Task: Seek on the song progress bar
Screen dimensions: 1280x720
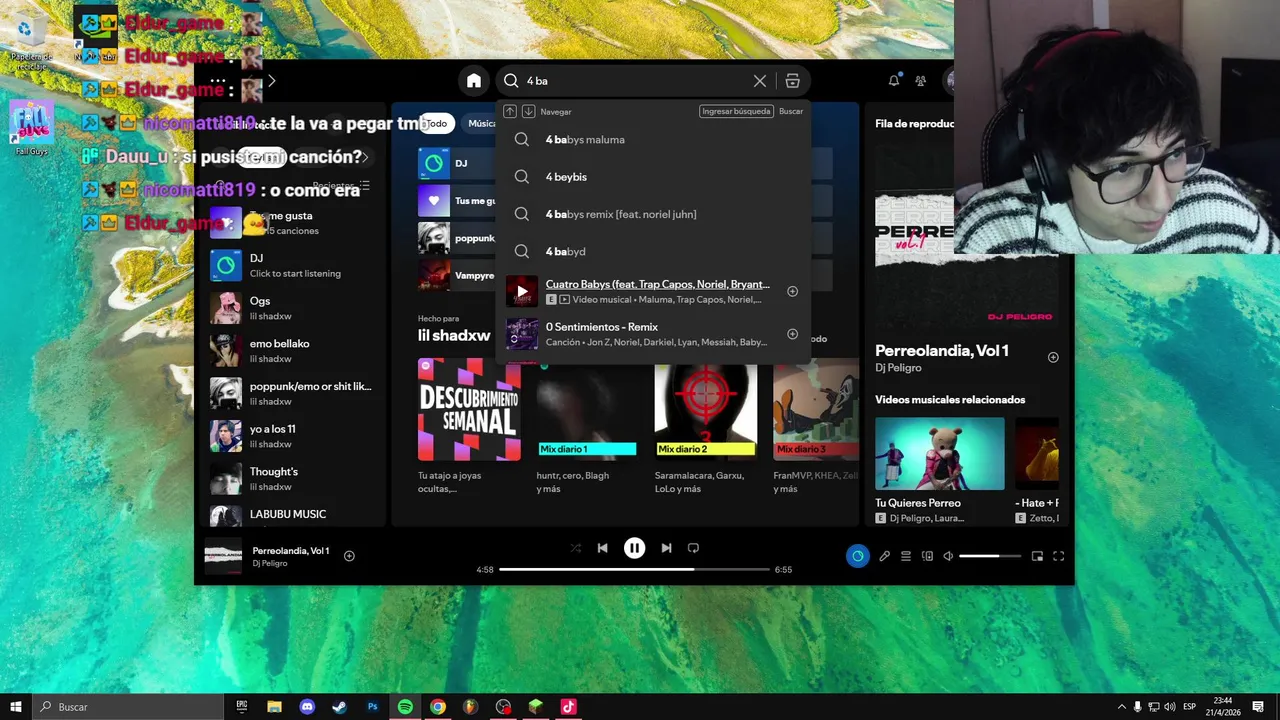Action: [x=634, y=569]
